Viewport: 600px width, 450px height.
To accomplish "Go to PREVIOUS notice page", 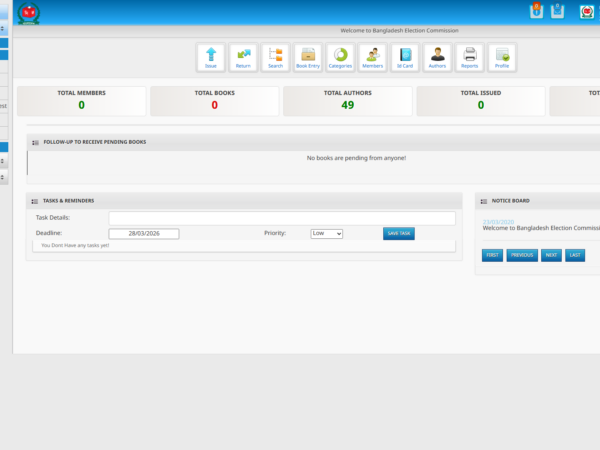I will coord(522,255).
